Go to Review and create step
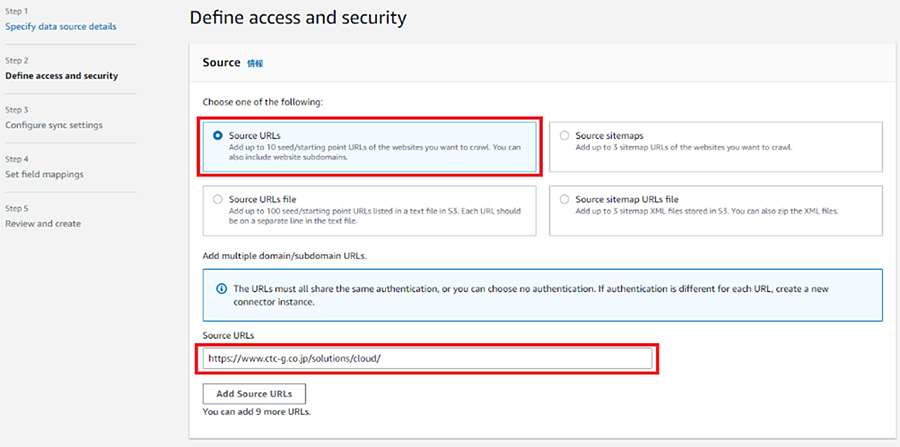The height and width of the screenshot is (447, 900). click(43, 224)
